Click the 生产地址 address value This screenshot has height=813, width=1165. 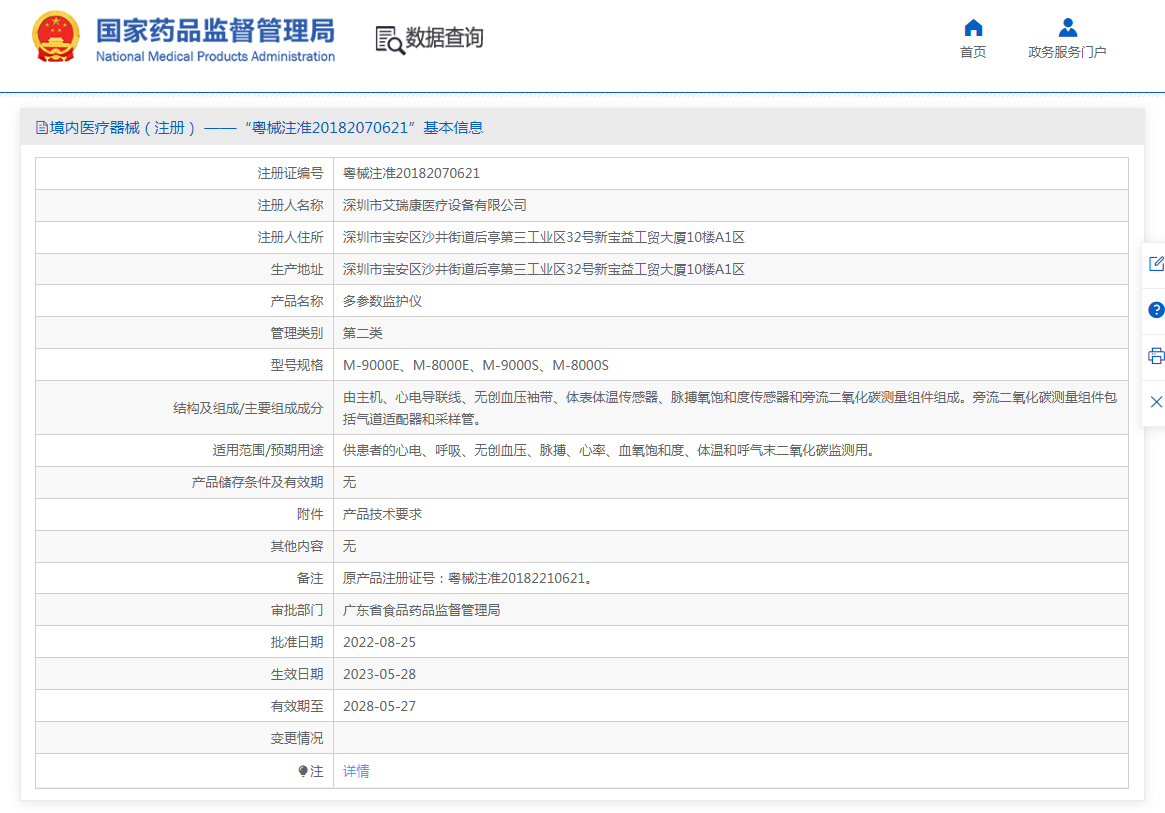[543, 269]
